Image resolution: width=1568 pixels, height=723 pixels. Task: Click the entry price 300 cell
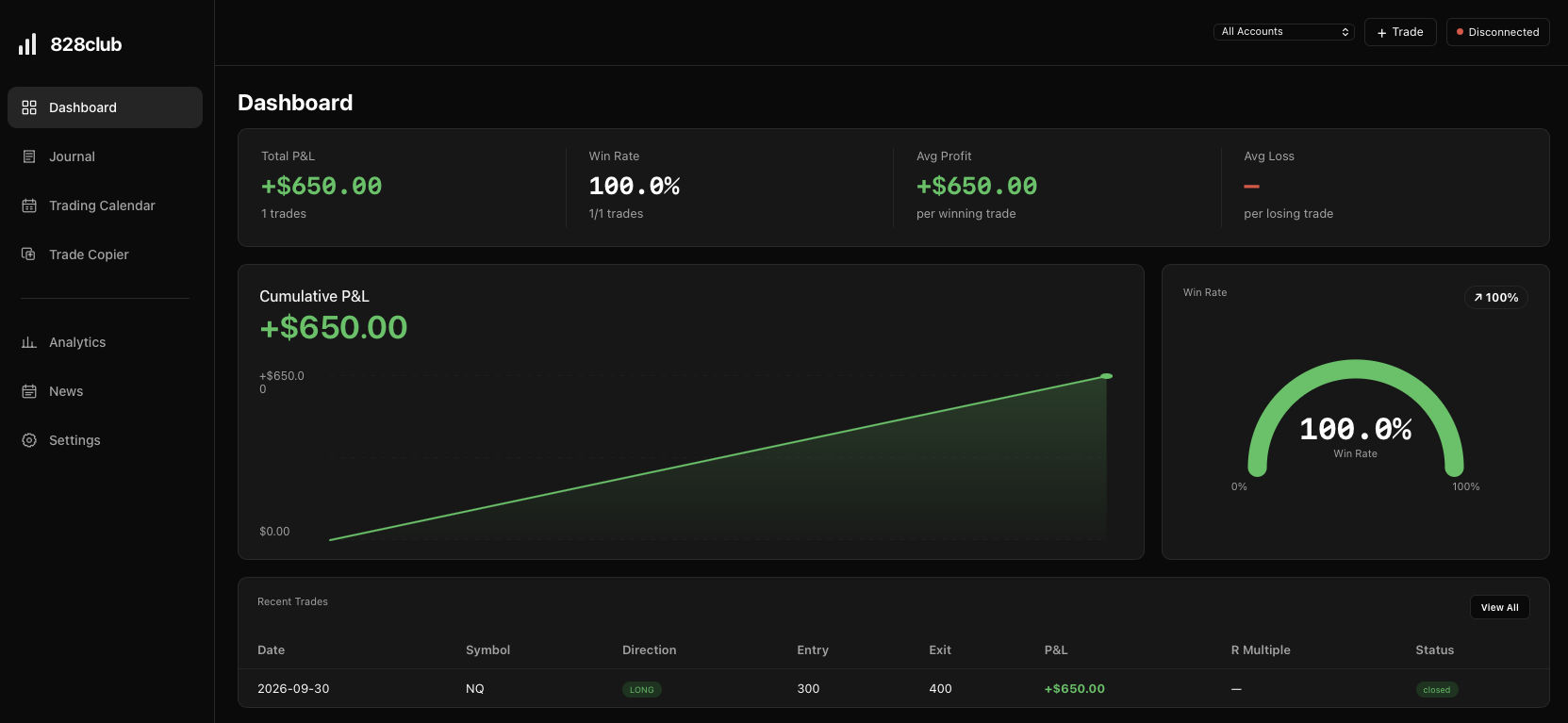point(808,689)
